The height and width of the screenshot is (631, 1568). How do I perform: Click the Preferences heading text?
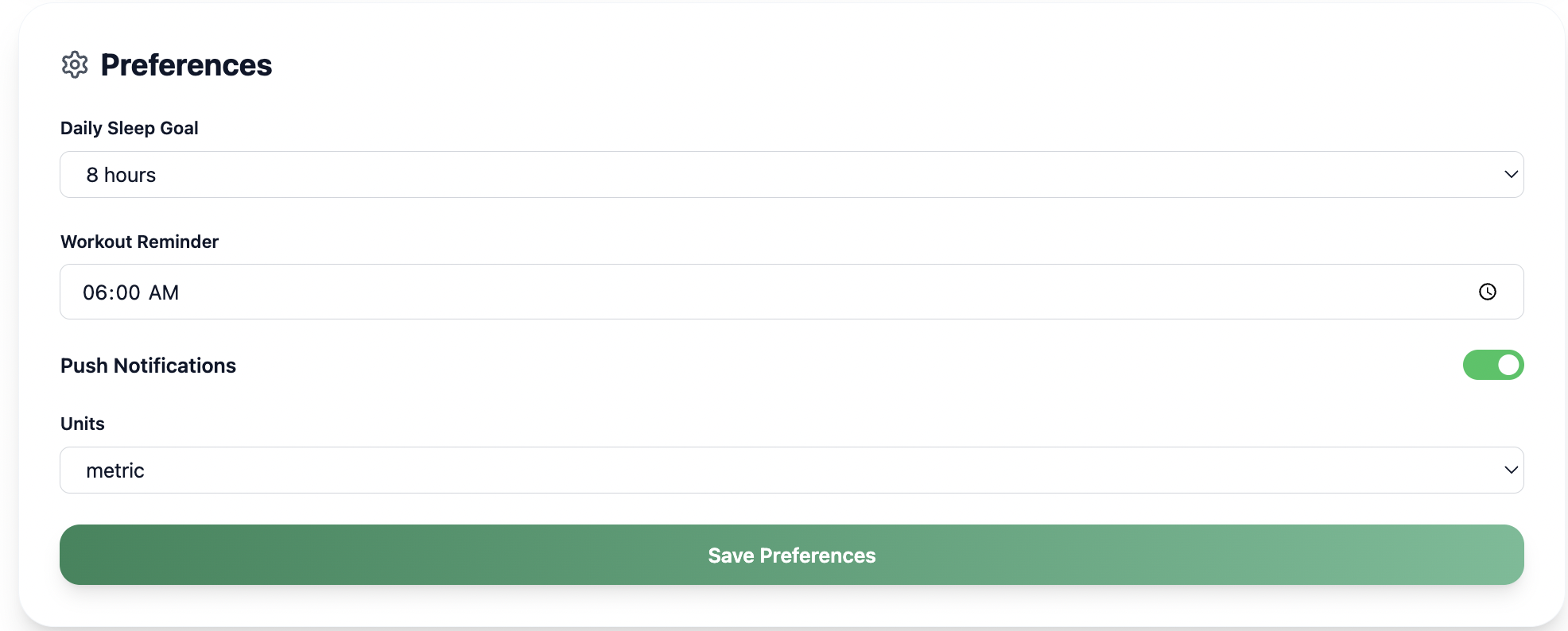[x=186, y=65]
